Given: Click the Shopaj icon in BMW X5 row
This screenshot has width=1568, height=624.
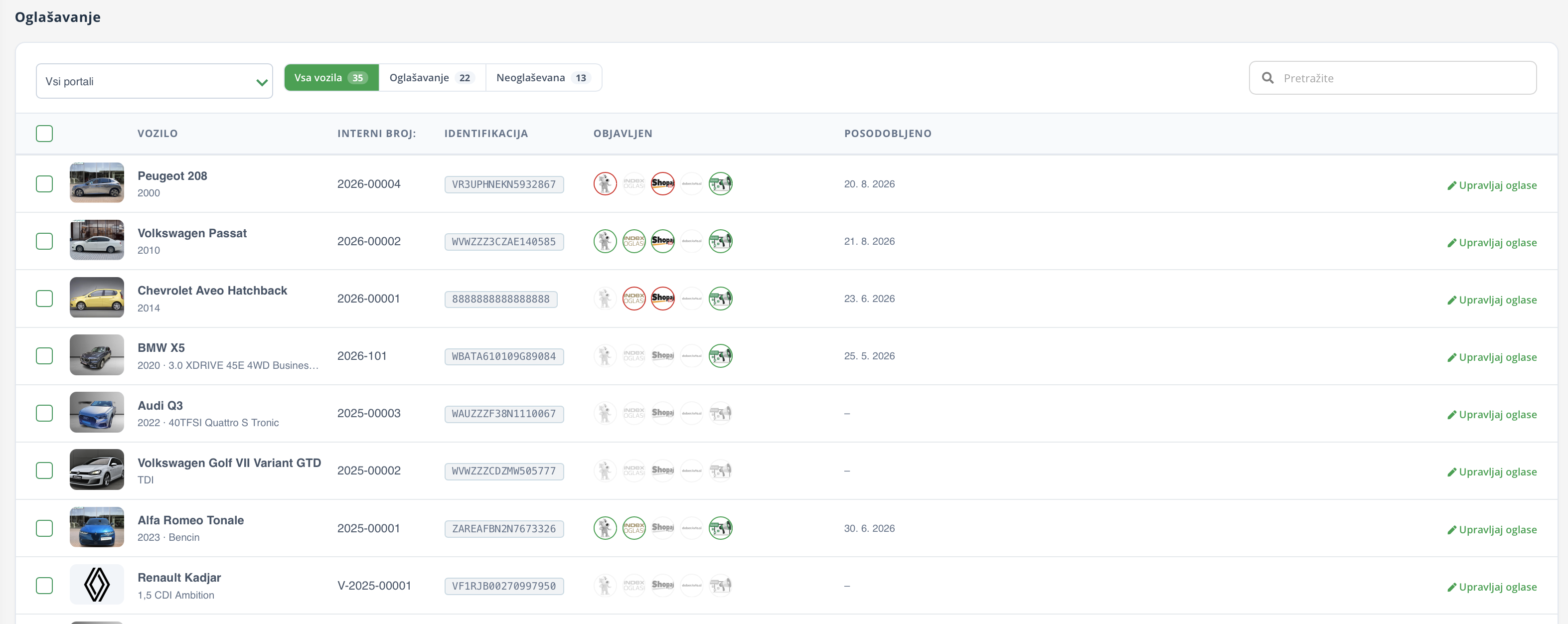Looking at the screenshot, I should [663, 355].
